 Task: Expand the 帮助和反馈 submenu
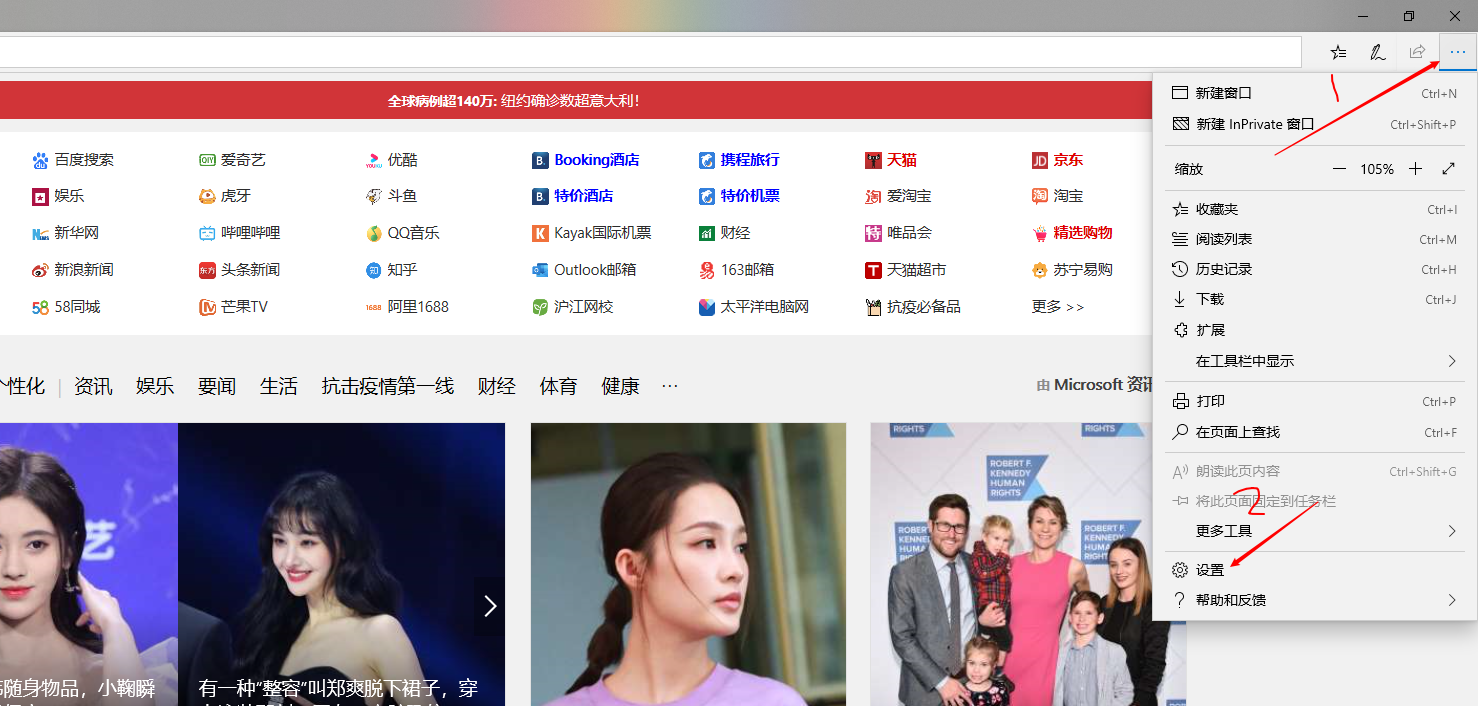pyautogui.click(x=1315, y=600)
